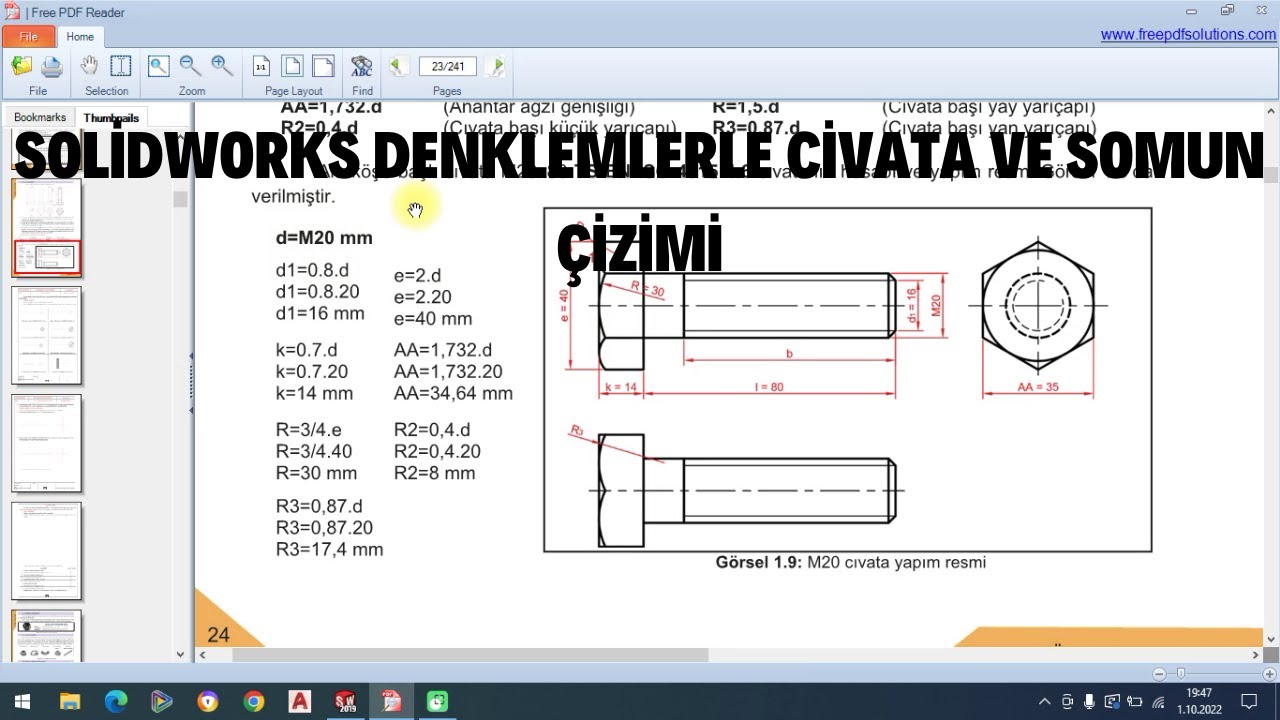
Task: Switch to SolidWorks 2019 in taskbar
Action: tap(345, 701)
